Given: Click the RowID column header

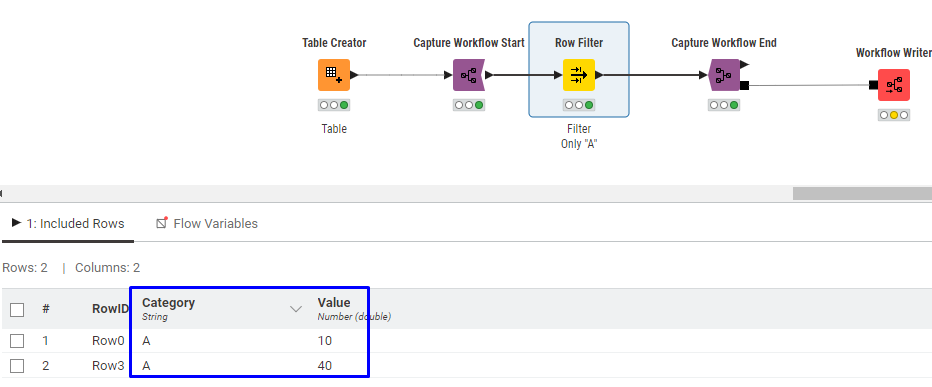Looking at the screenshot, I should (x=110, y=309).
